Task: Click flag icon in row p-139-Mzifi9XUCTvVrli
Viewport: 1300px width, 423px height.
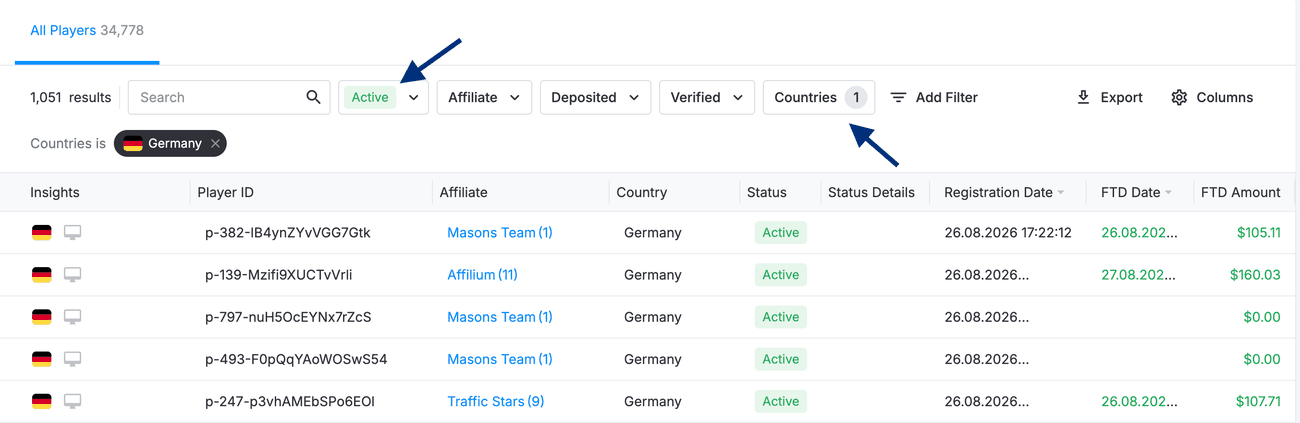Action: [41, 274]
